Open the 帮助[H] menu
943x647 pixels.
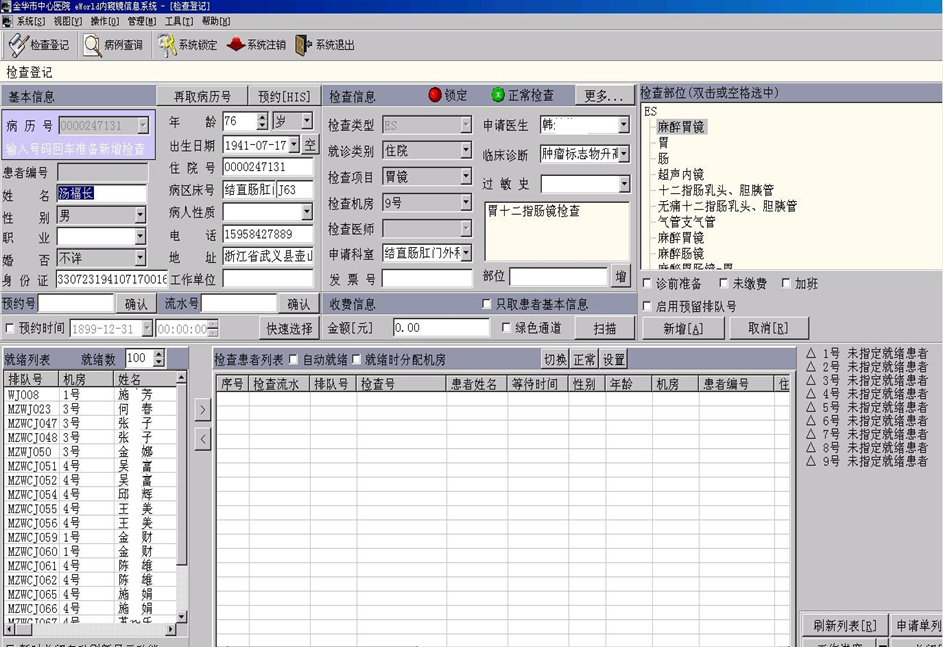(216, 21)
